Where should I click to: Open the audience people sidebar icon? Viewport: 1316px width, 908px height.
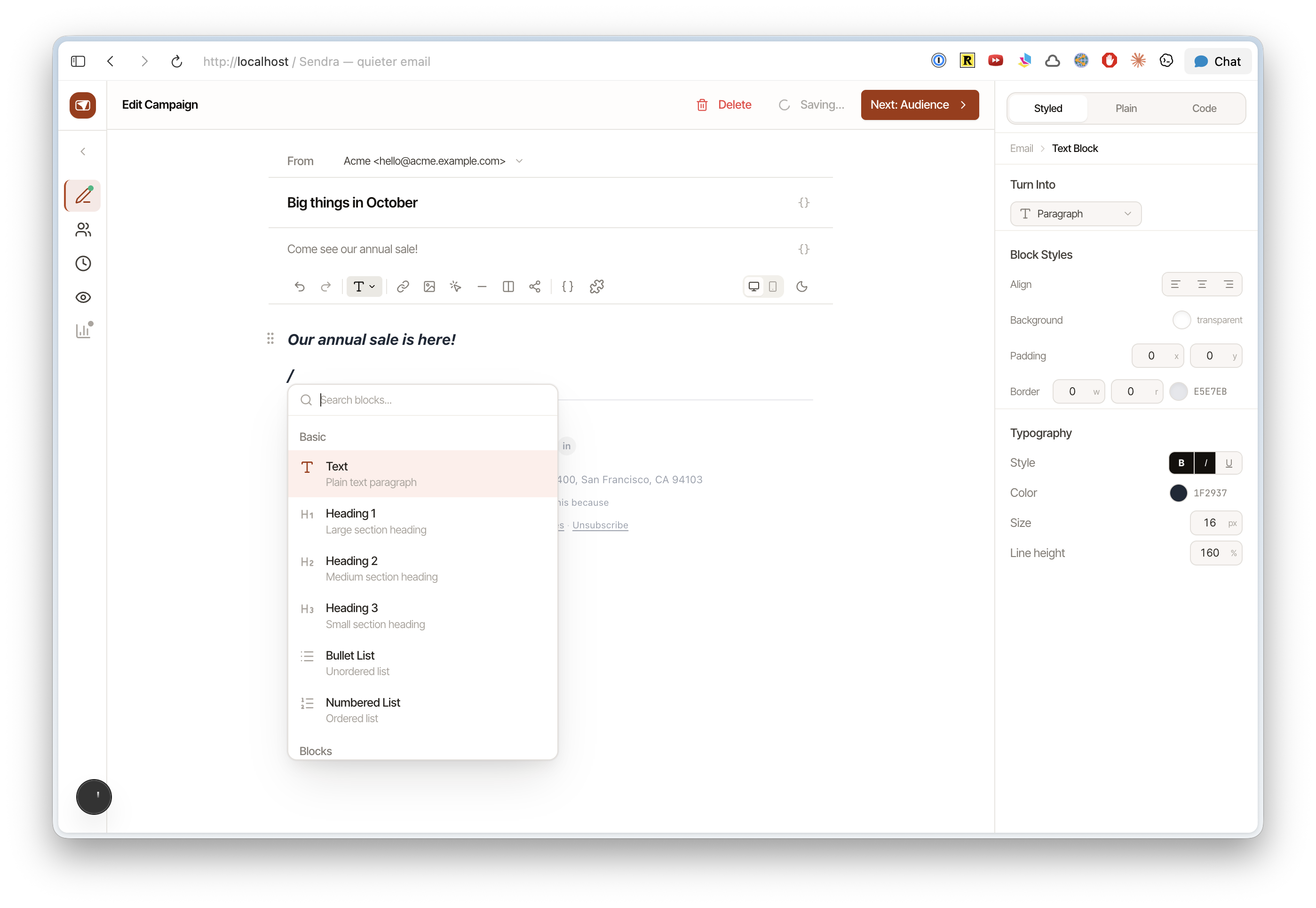pos(83,230)
